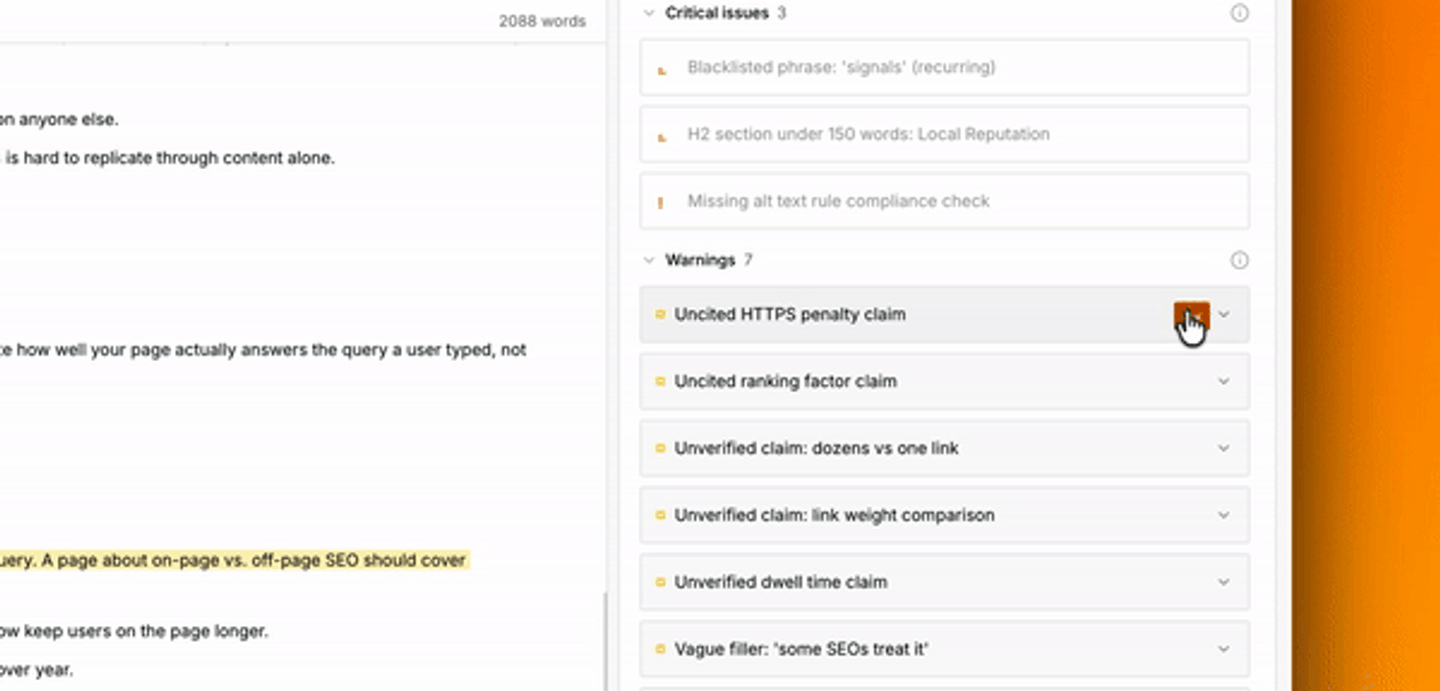
Task: Expand the Vague filler warning chevron
Action: point(1224,649)
